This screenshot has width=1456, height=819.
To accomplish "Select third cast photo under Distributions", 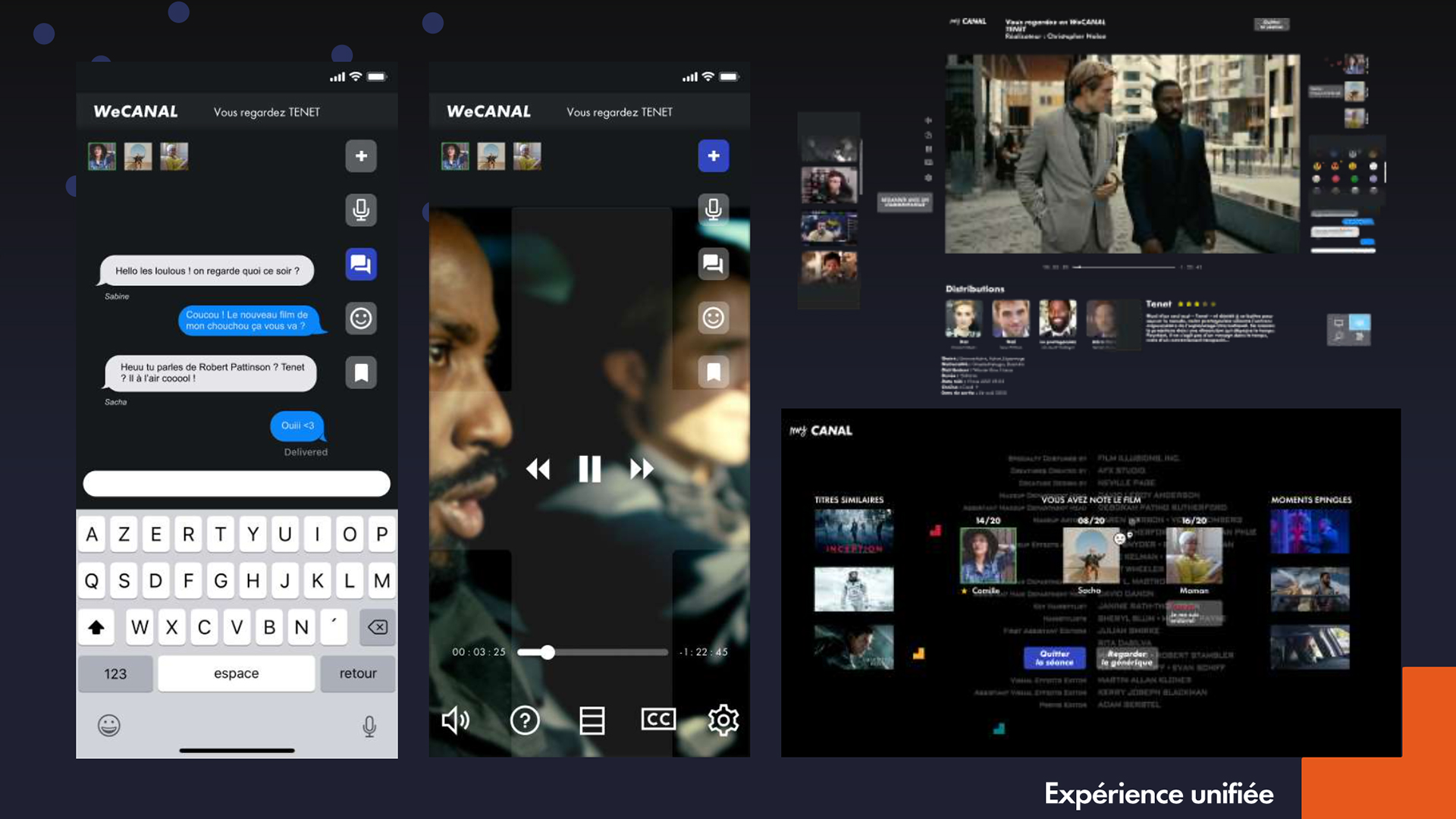I will 1058,318.
